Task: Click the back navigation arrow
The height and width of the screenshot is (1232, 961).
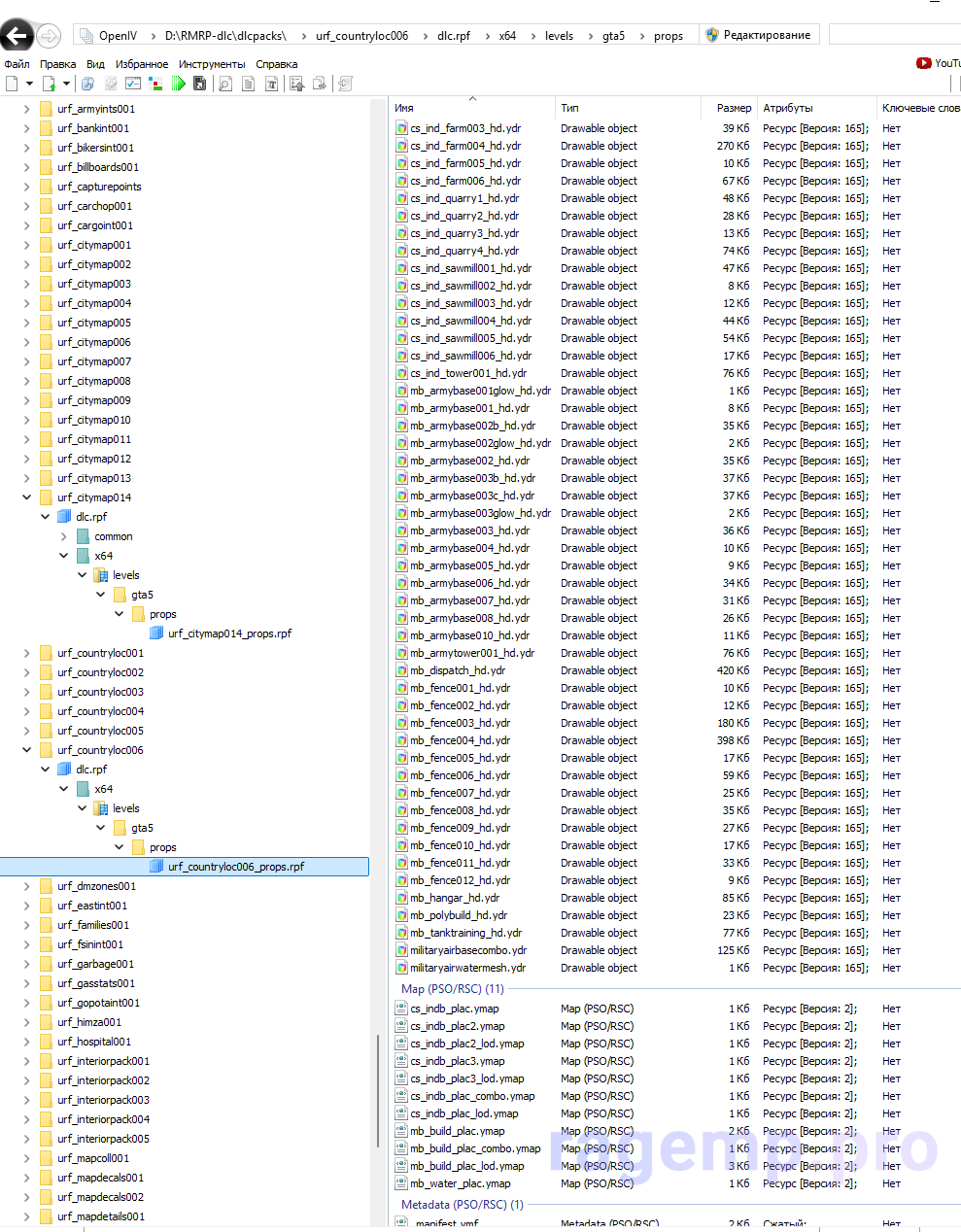Action: pos(16,36)
